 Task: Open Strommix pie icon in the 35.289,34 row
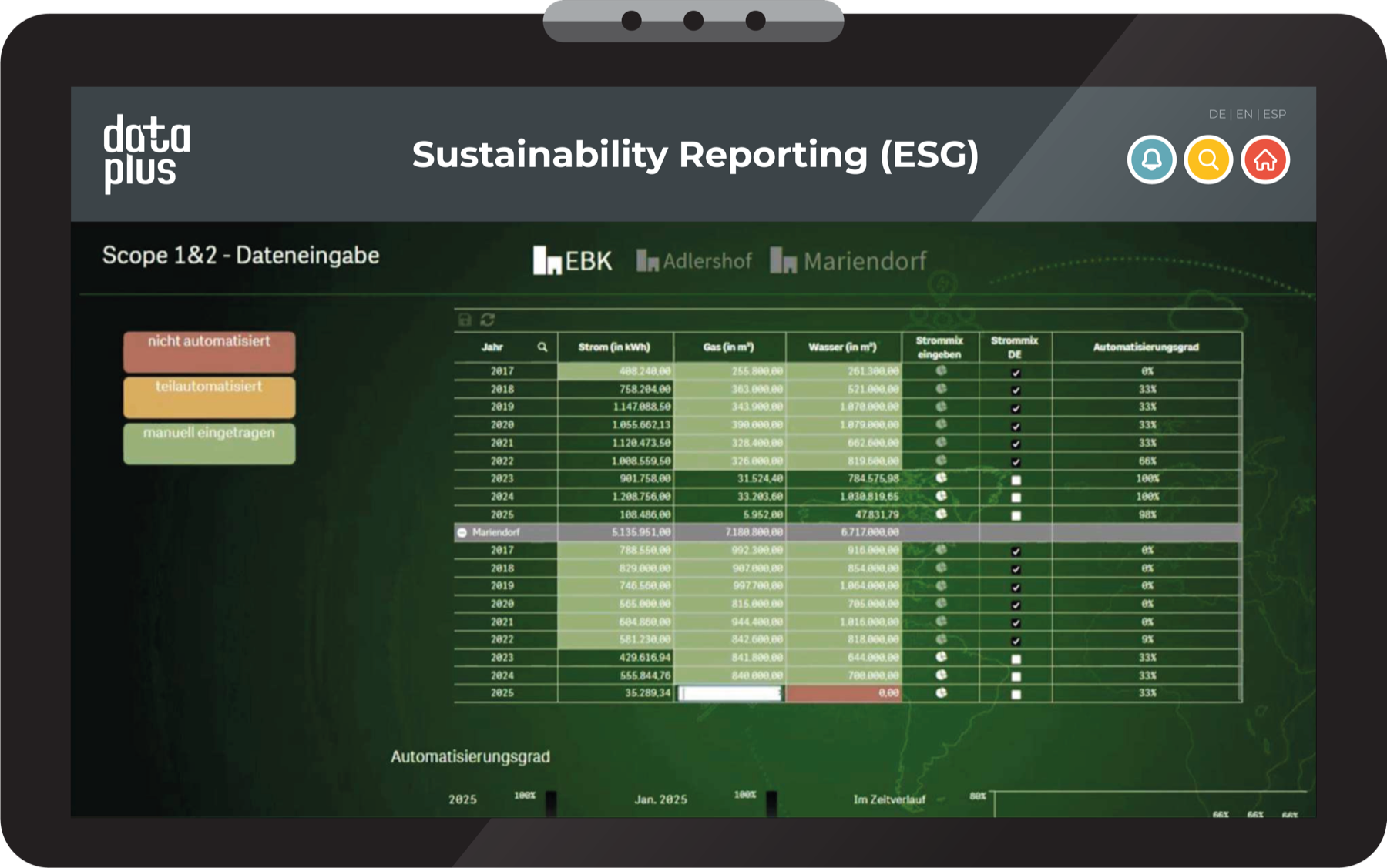[941, 693]
